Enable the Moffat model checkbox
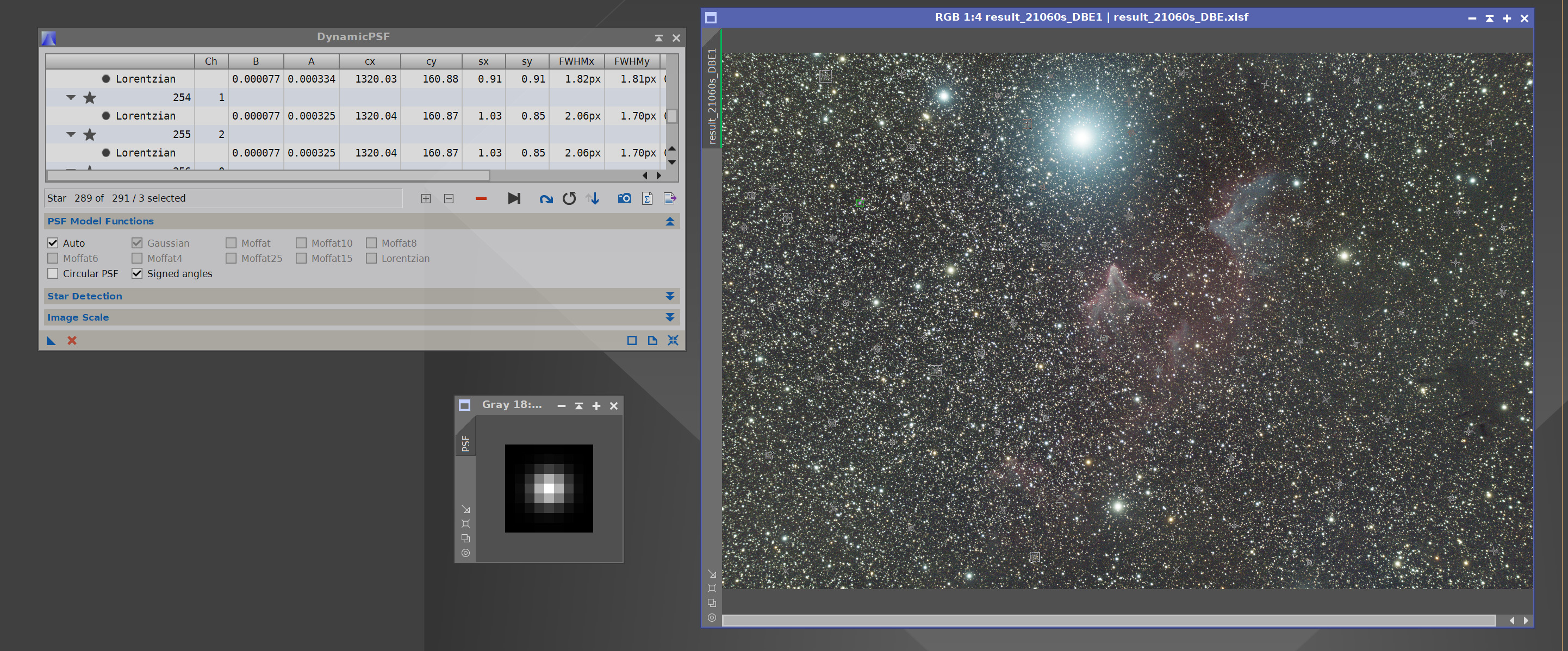 coord(231,243)
